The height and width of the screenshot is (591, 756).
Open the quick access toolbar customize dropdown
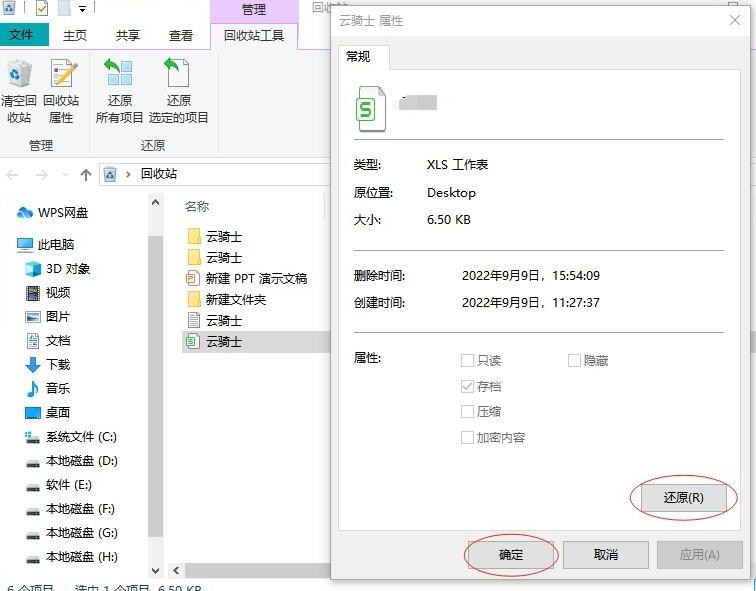coord(82,9)
